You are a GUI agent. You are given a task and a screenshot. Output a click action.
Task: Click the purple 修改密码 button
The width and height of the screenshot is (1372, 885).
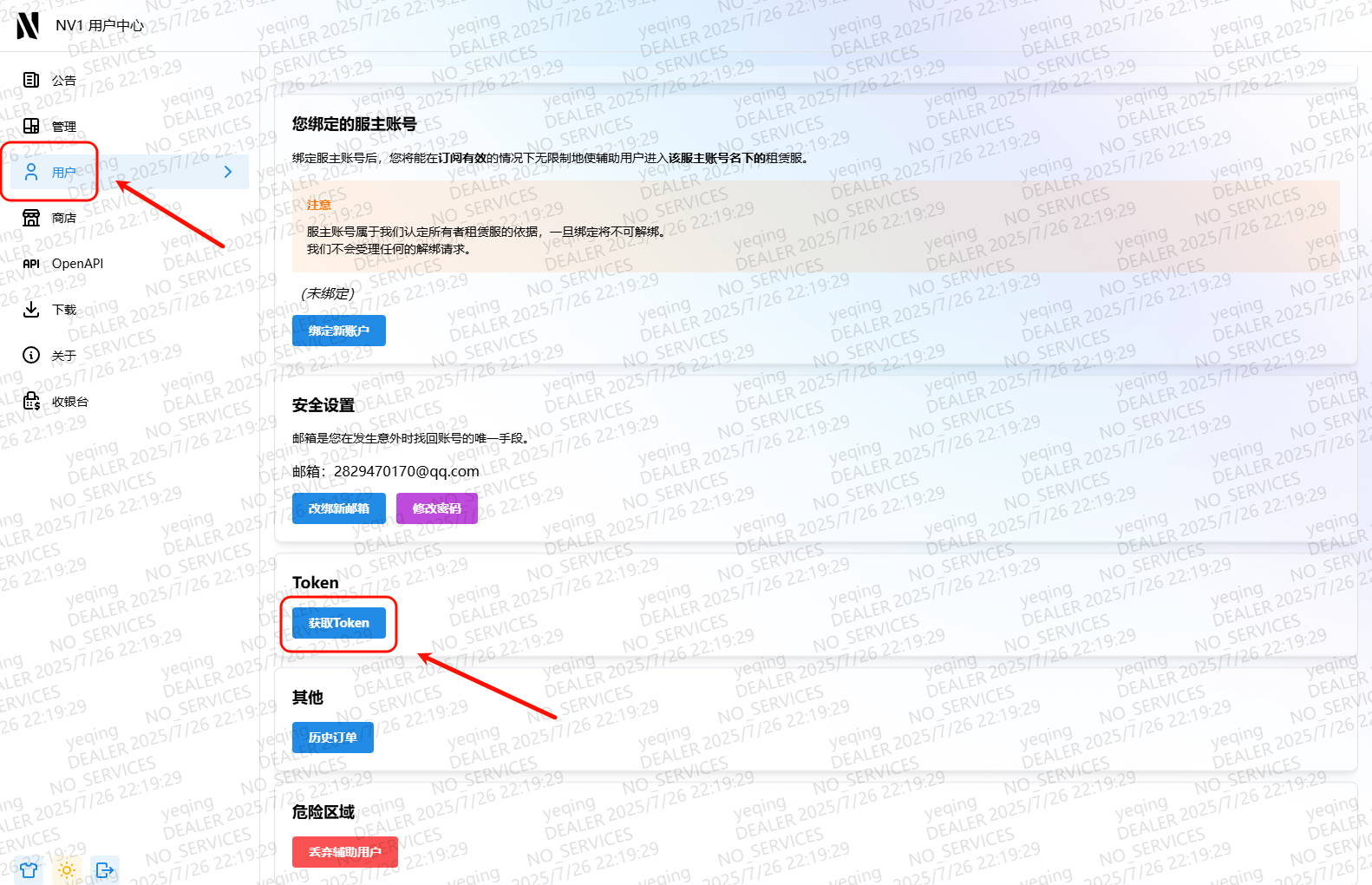click(437, 508)
